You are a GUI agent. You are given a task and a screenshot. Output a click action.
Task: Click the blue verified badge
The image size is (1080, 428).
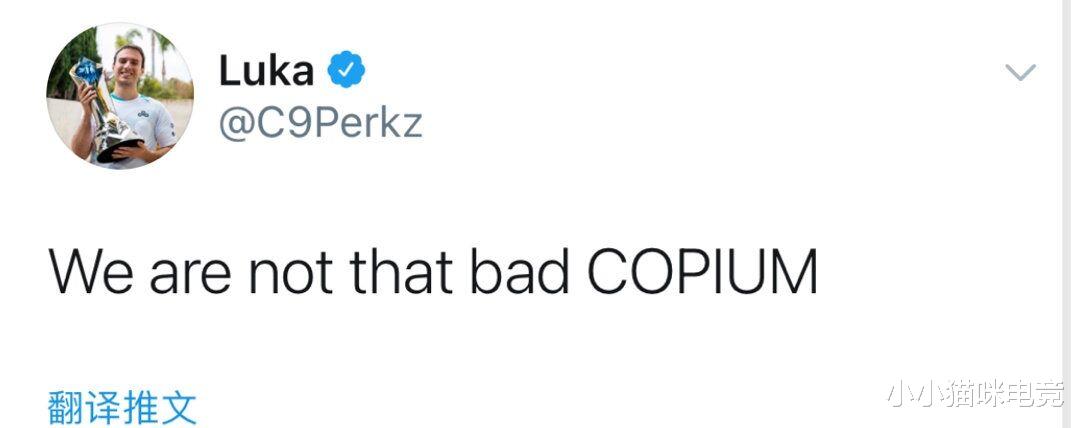[x=347, y=70]
